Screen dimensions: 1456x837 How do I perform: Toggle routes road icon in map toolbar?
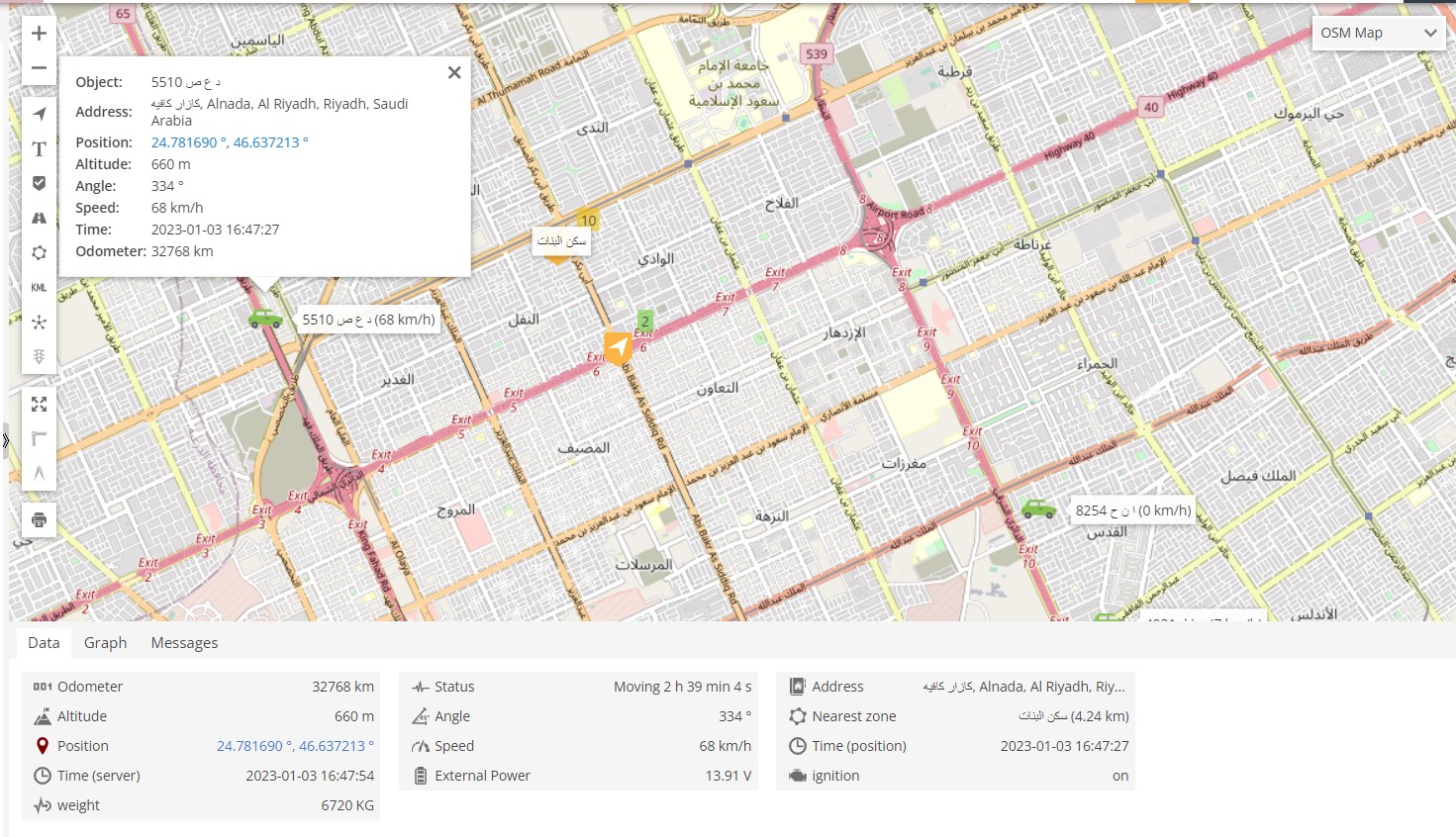pyautogui.click(x=39, y=218)
